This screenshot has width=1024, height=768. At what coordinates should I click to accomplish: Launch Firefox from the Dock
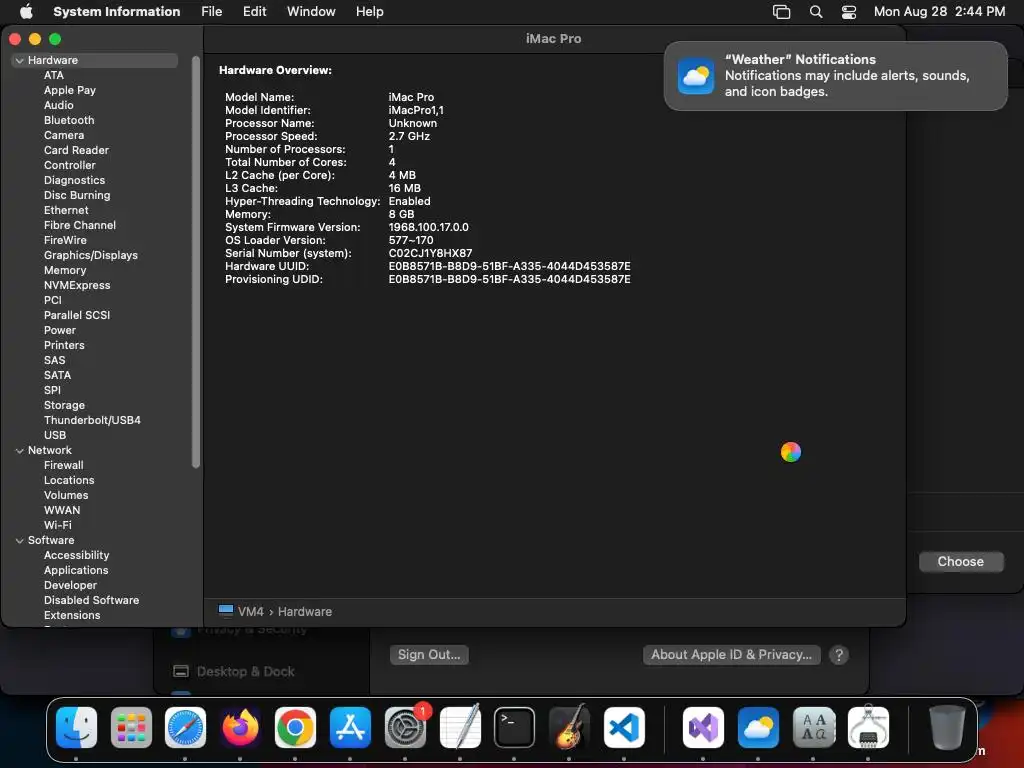(x=240, y=727)
